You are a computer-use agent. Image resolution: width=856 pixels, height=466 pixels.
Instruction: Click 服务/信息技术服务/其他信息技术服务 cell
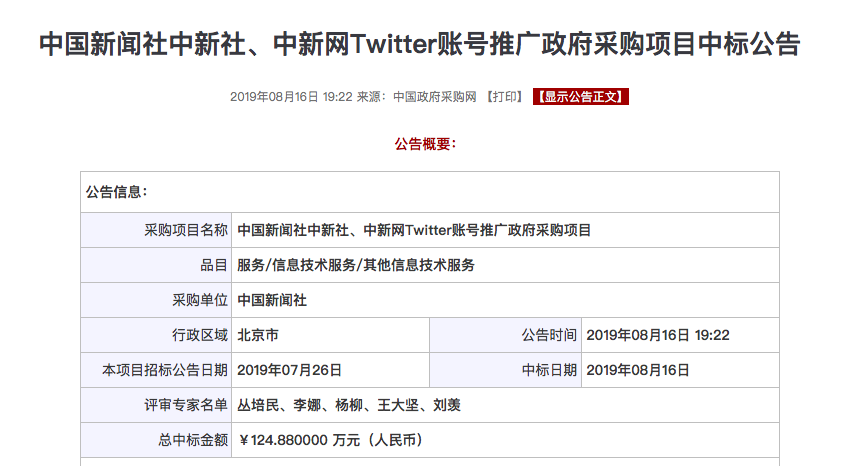pyautogui.click(x=506, y=265)
